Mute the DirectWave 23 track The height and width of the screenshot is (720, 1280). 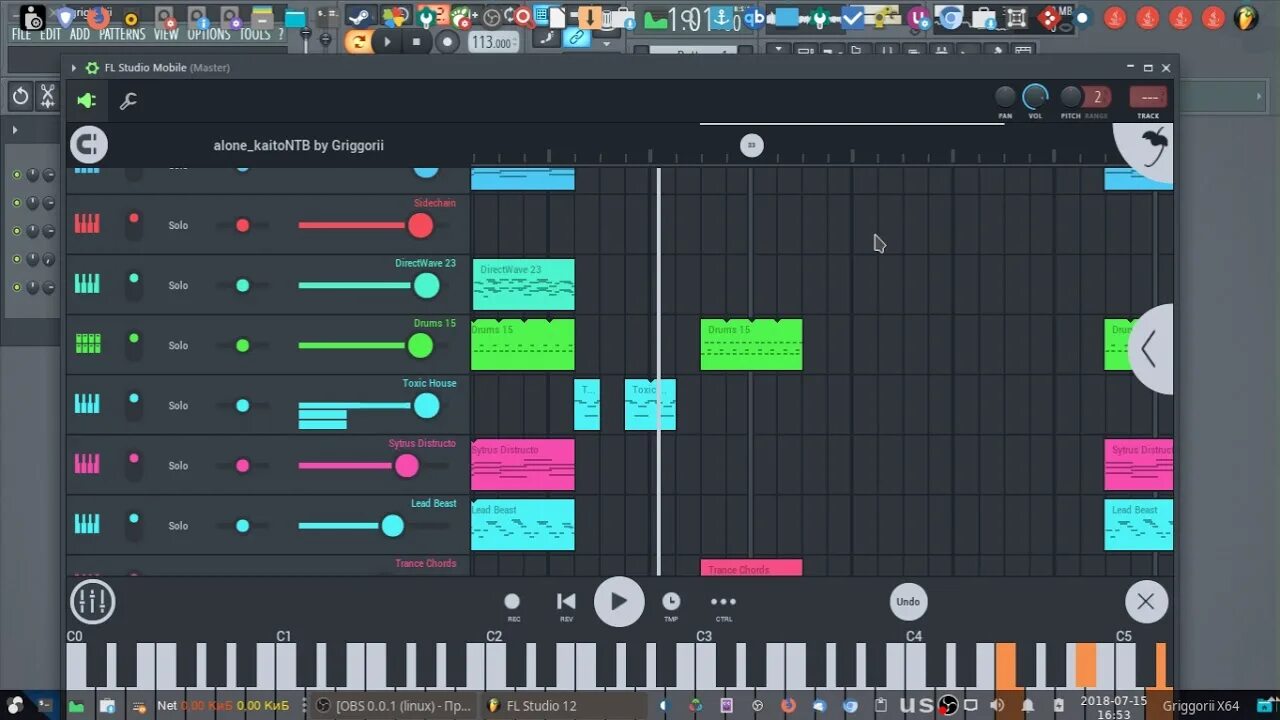[133, 285]
